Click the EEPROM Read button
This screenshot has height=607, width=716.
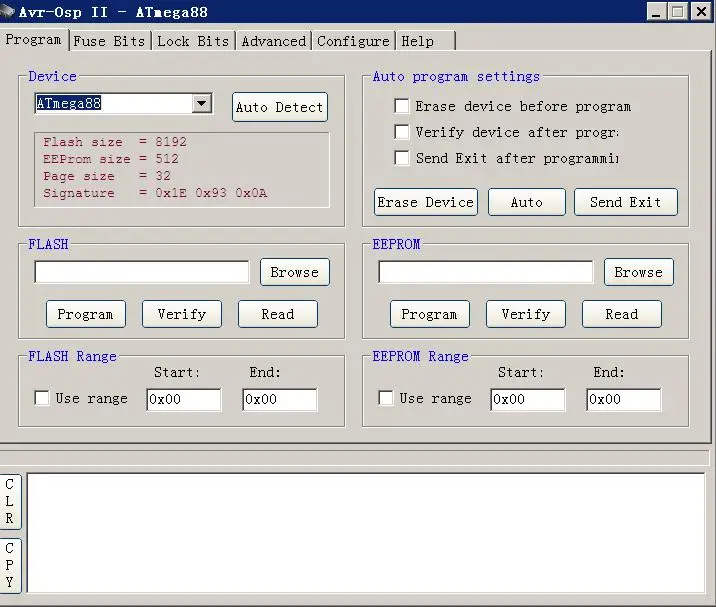621,314
